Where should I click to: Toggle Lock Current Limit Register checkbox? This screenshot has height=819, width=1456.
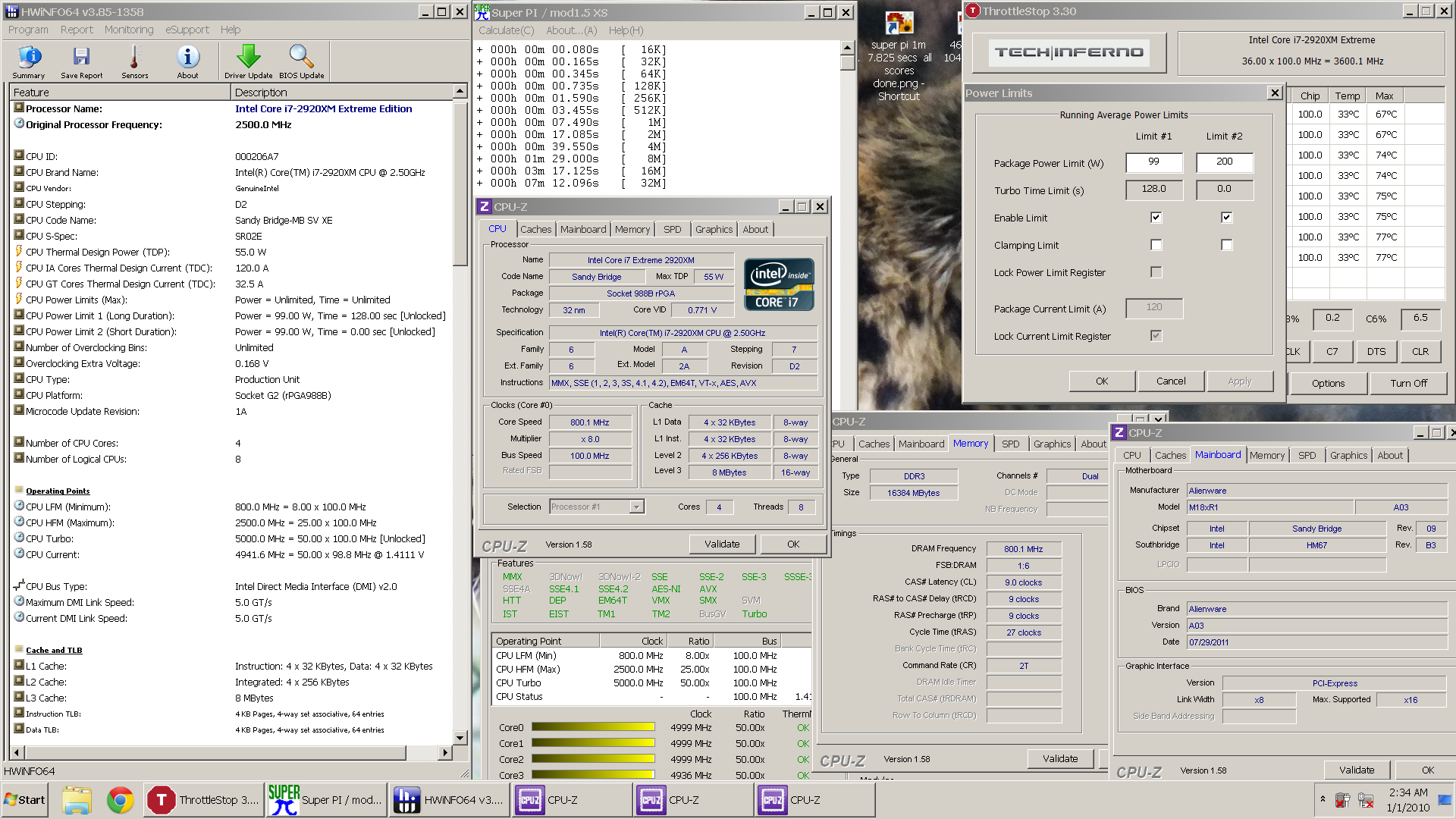(1156, 336)
